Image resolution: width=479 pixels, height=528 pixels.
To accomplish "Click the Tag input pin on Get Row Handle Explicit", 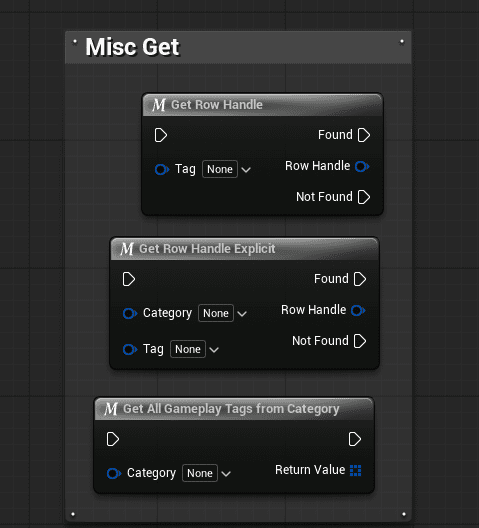I will coord(130,350).
